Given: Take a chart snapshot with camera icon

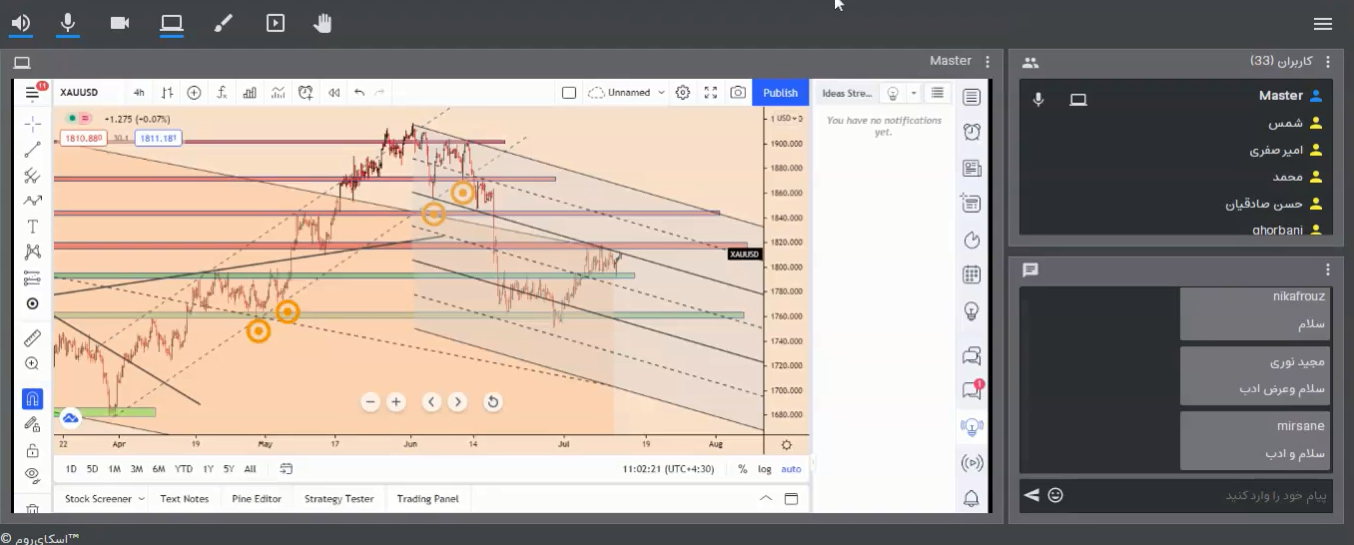Looking at the screenshot, I should 738,93.
